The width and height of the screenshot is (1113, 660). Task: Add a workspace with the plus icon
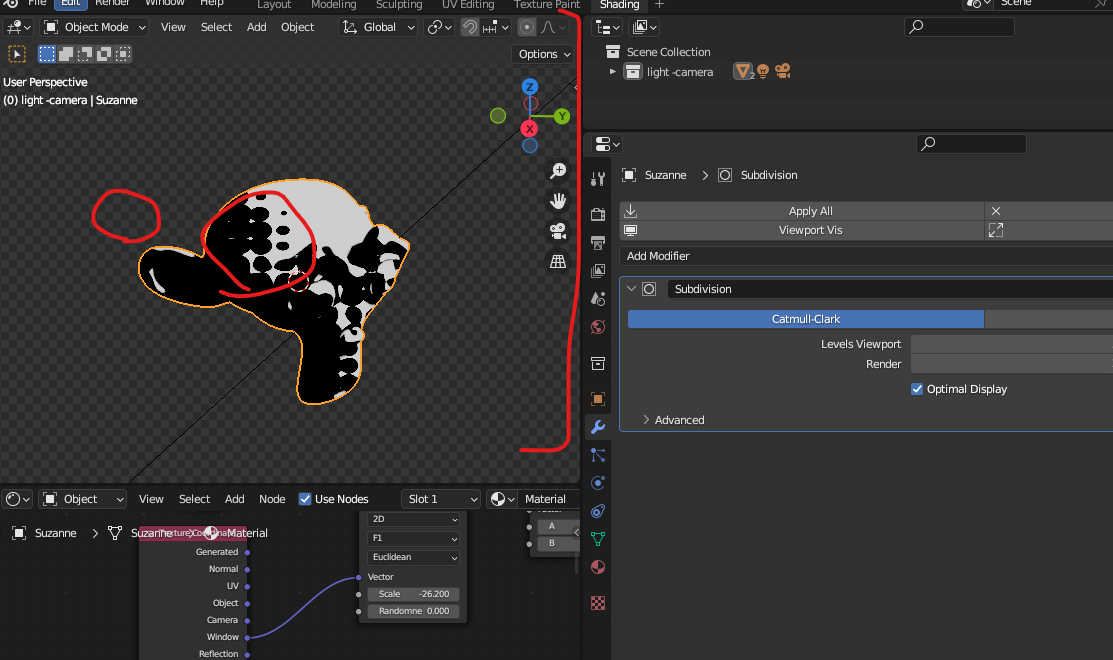[659, 5]
